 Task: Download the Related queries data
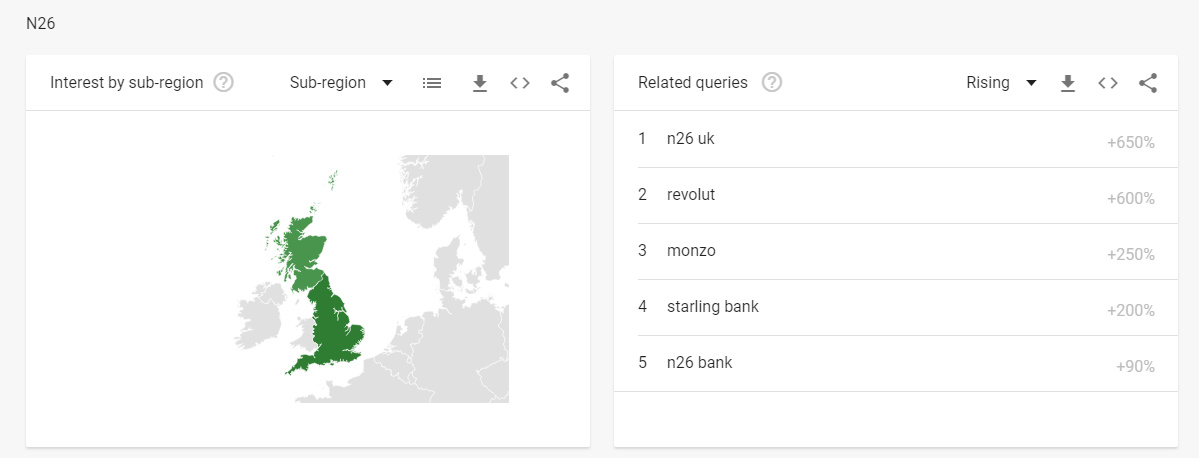tap(1067, 83)
